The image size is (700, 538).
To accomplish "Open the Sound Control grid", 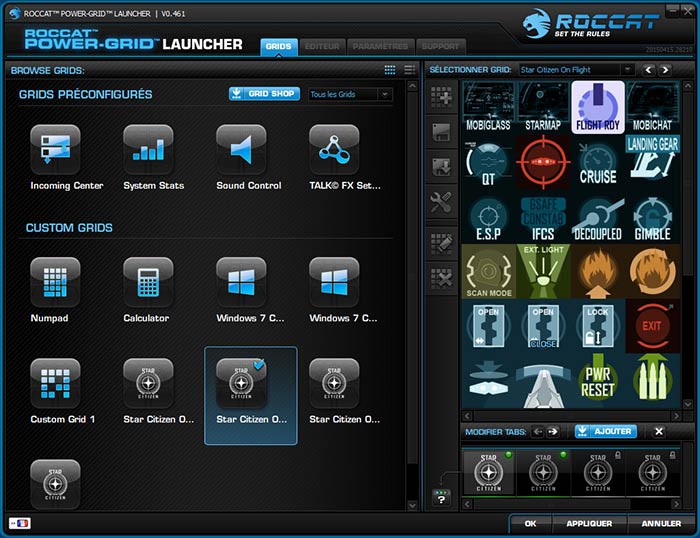I will tap(241, 150).
